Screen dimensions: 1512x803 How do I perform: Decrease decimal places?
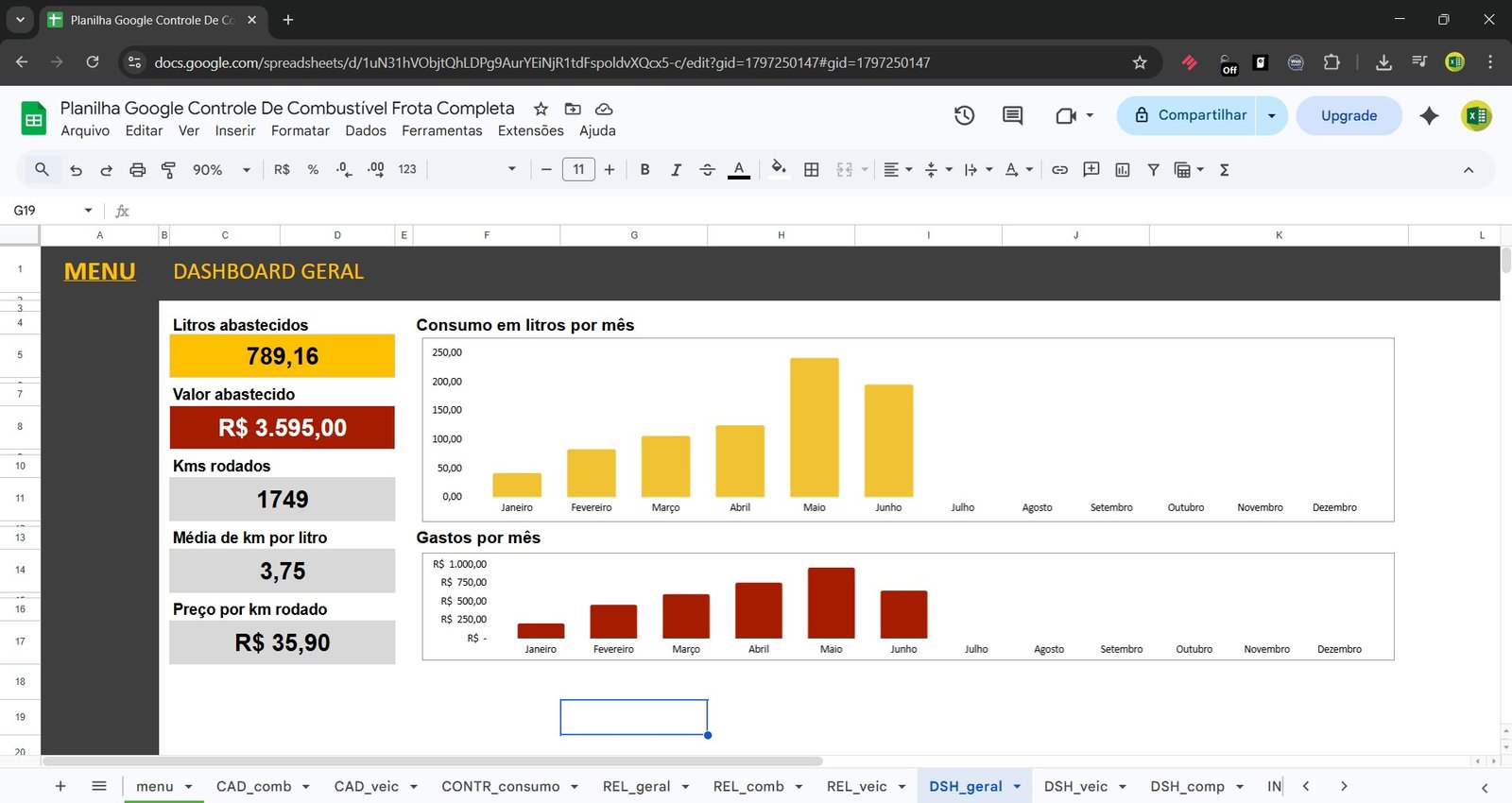click(344, 170)
